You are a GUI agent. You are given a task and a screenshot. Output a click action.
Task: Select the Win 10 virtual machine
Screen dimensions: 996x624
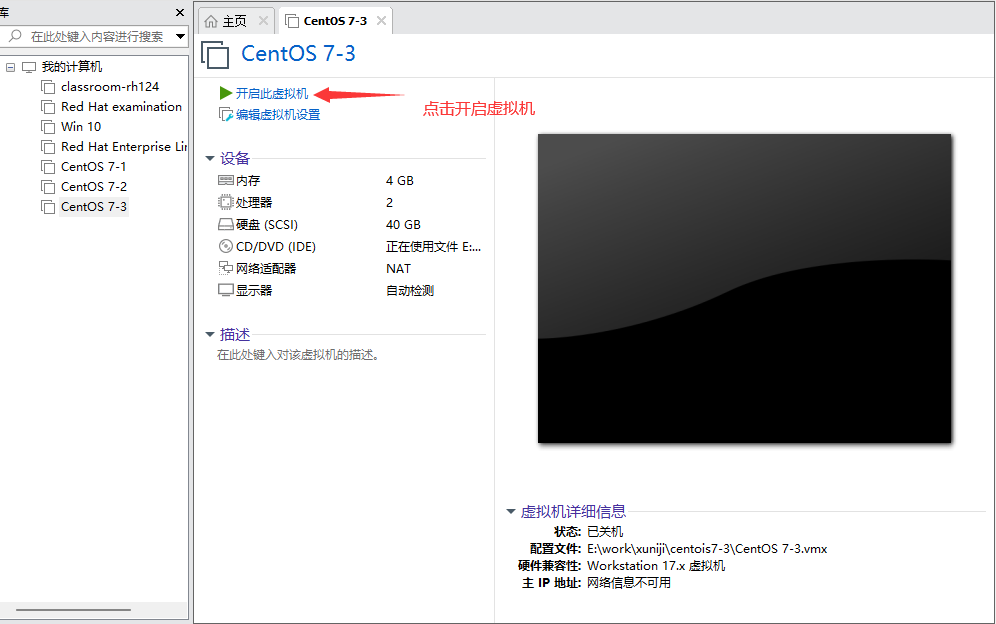click(x=78, y=126)
